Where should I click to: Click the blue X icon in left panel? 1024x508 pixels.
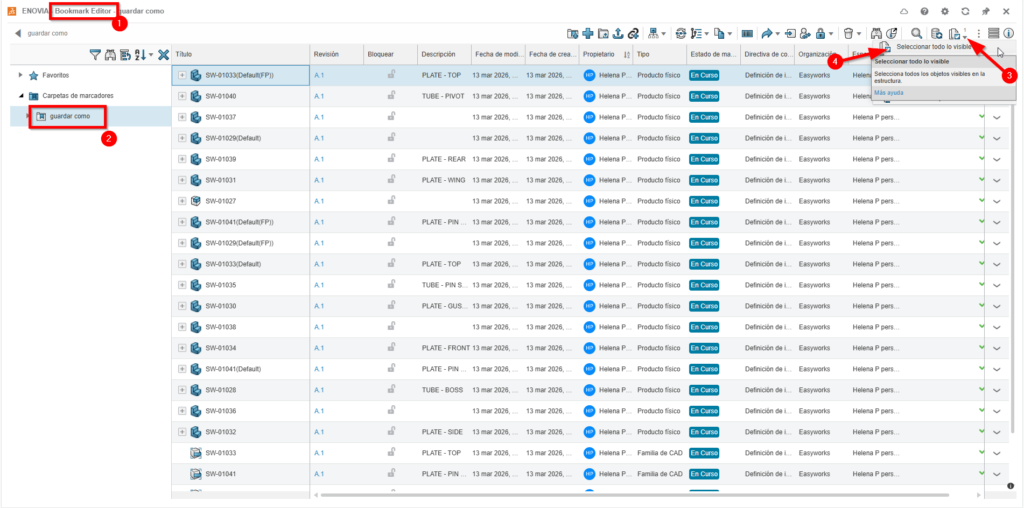(x=164, y=56)
